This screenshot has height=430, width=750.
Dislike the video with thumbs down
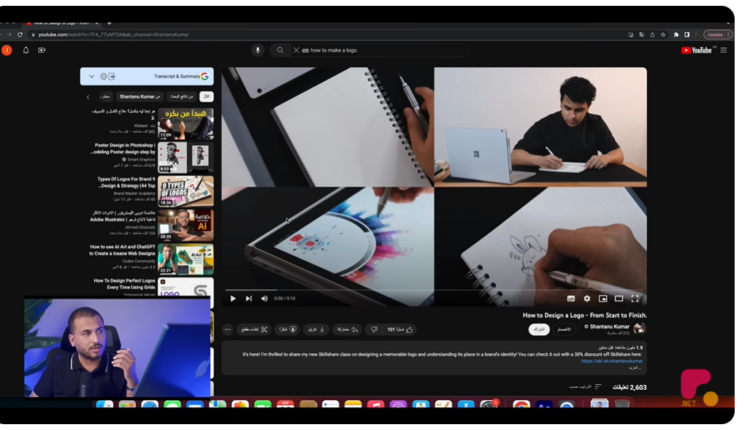(374, 329)
